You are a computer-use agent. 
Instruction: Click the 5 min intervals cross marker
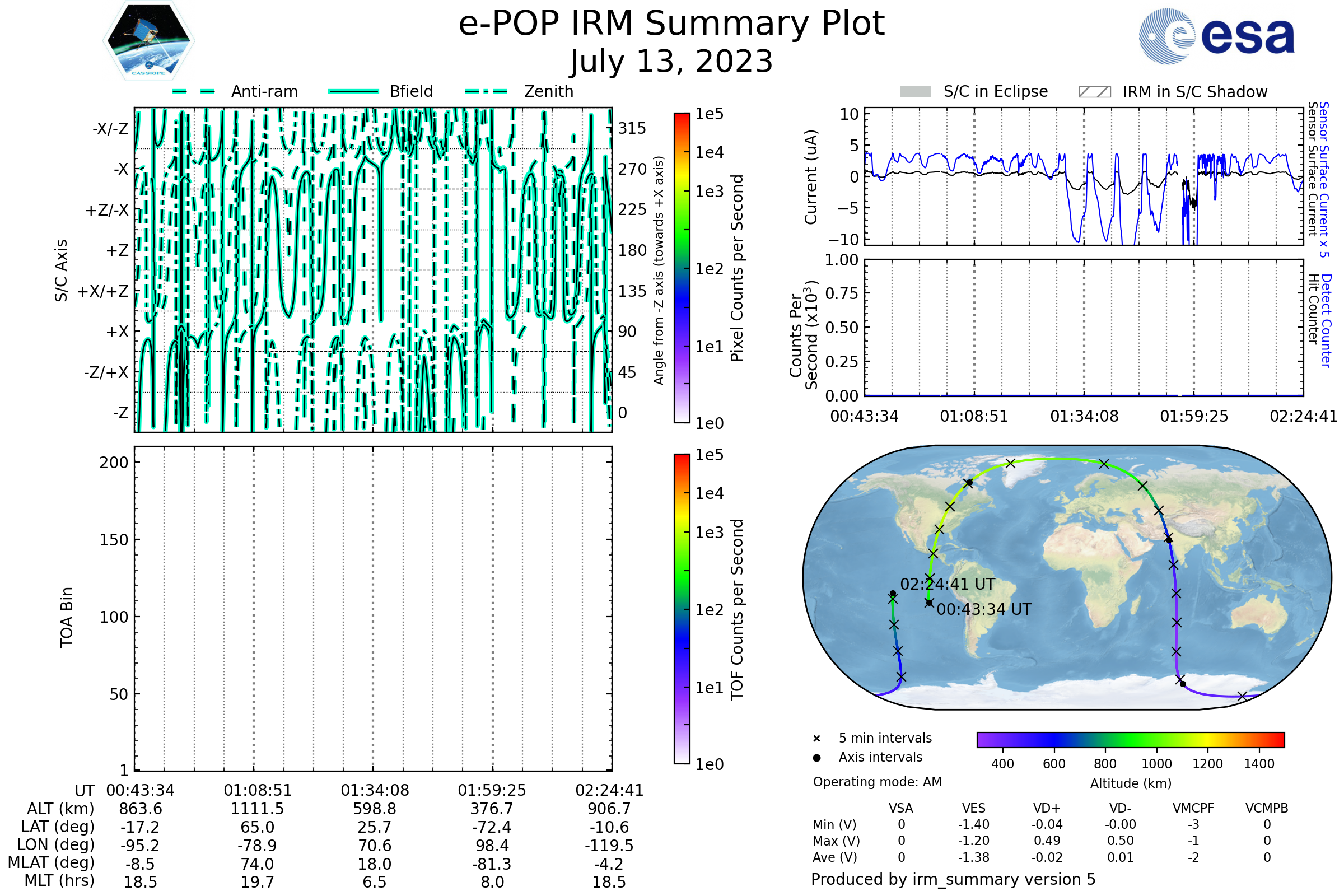coord(816,739)
